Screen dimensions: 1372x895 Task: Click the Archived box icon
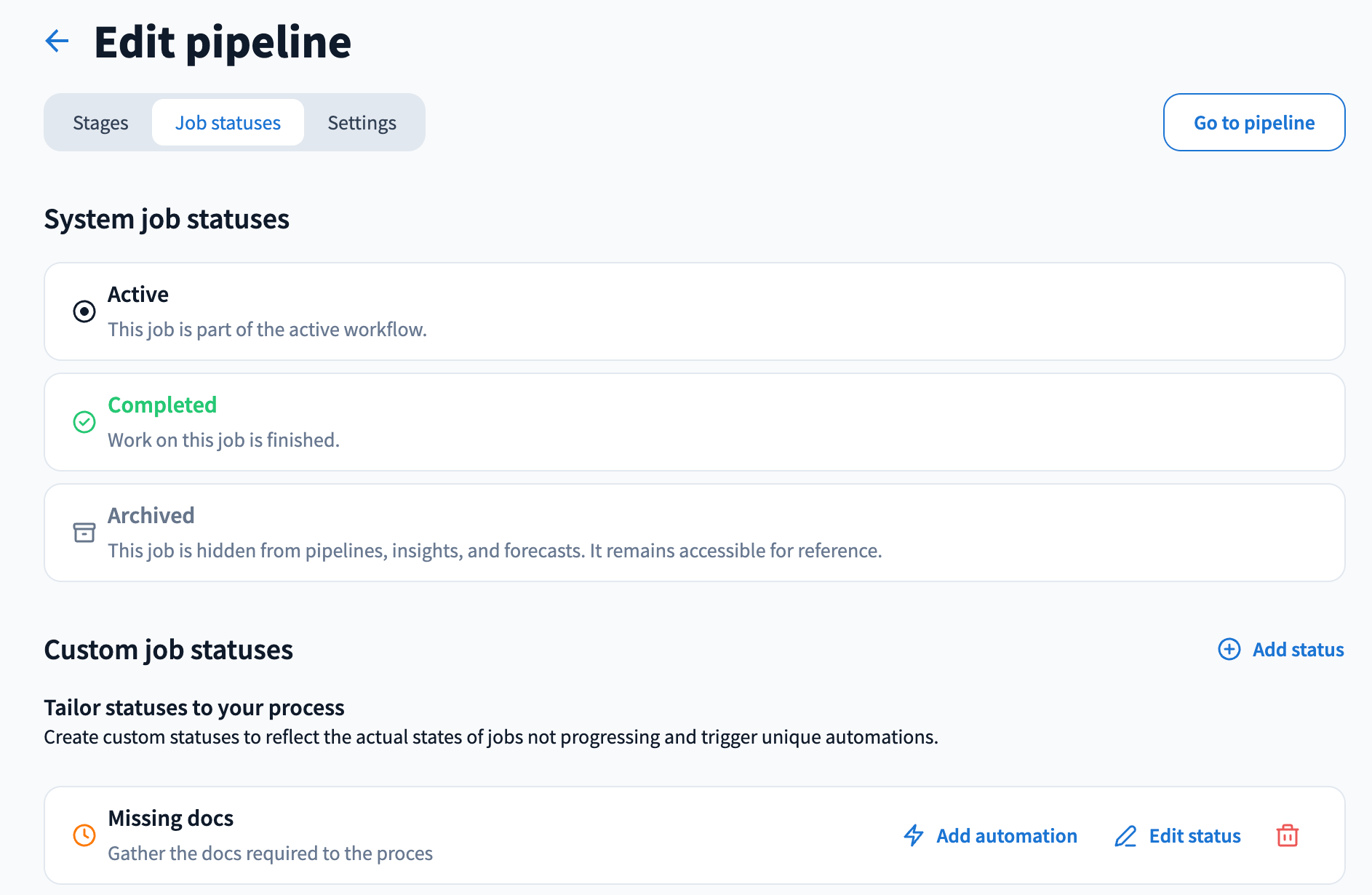(x=84, y=533)
